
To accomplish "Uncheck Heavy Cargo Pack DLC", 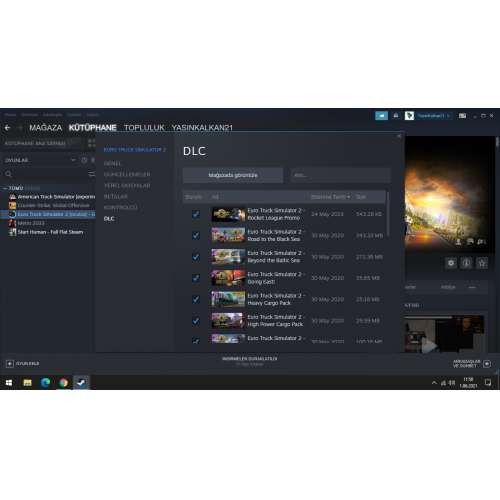I will click(196, 299).
